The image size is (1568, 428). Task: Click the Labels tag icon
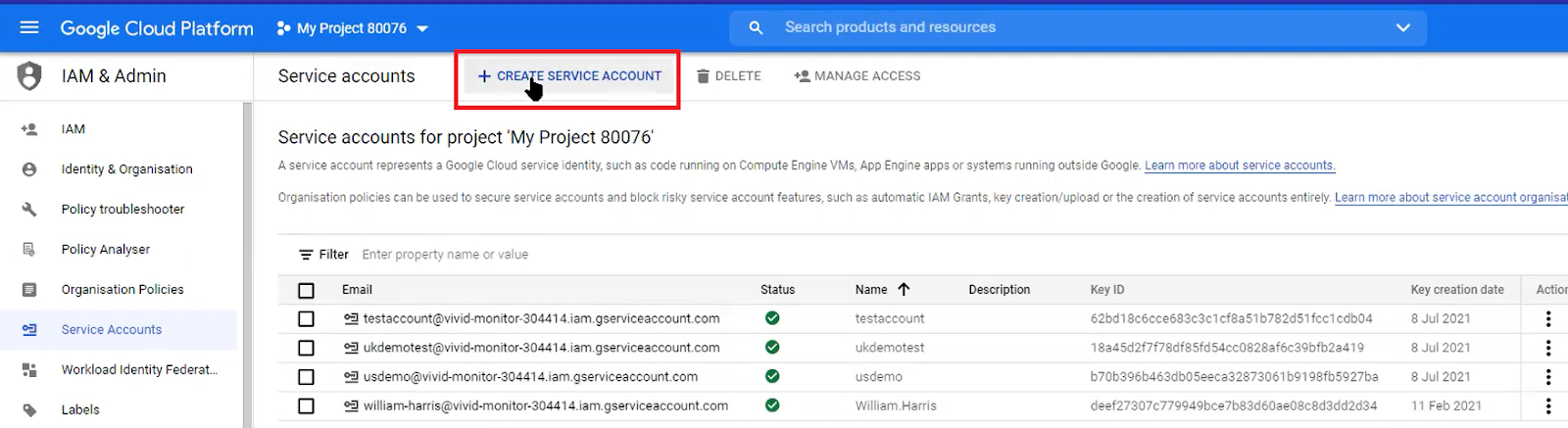pos(29,410)
